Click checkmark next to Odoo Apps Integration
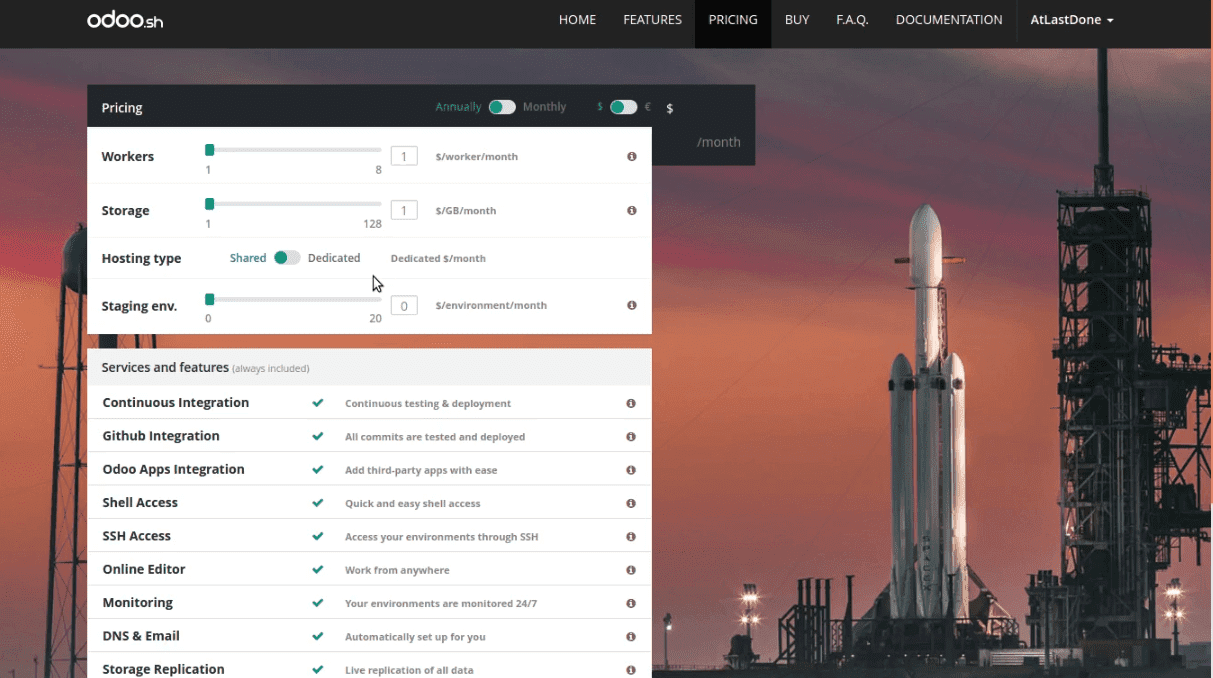Viewport: 1213px width, 678px height. click(x=318, y=469)
